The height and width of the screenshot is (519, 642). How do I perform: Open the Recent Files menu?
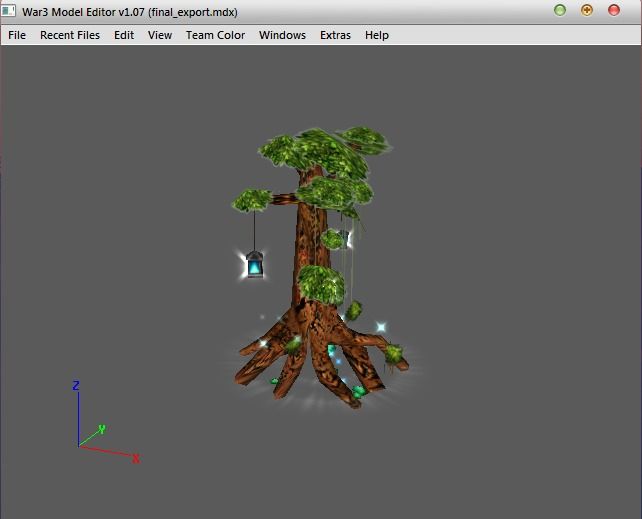(70, 35)
